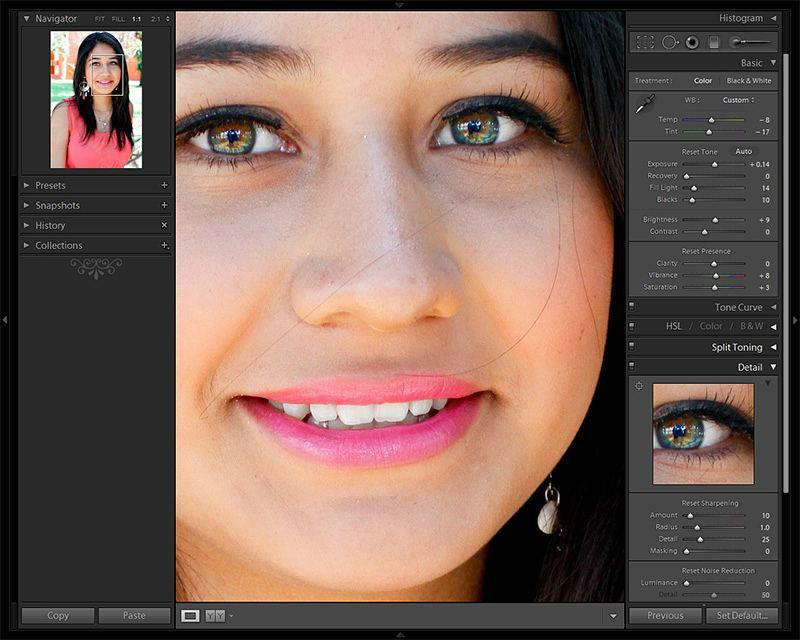The image size is (800, 640).
Task: Toggle the Tone Curve panel switch
Action: [632, 307]
